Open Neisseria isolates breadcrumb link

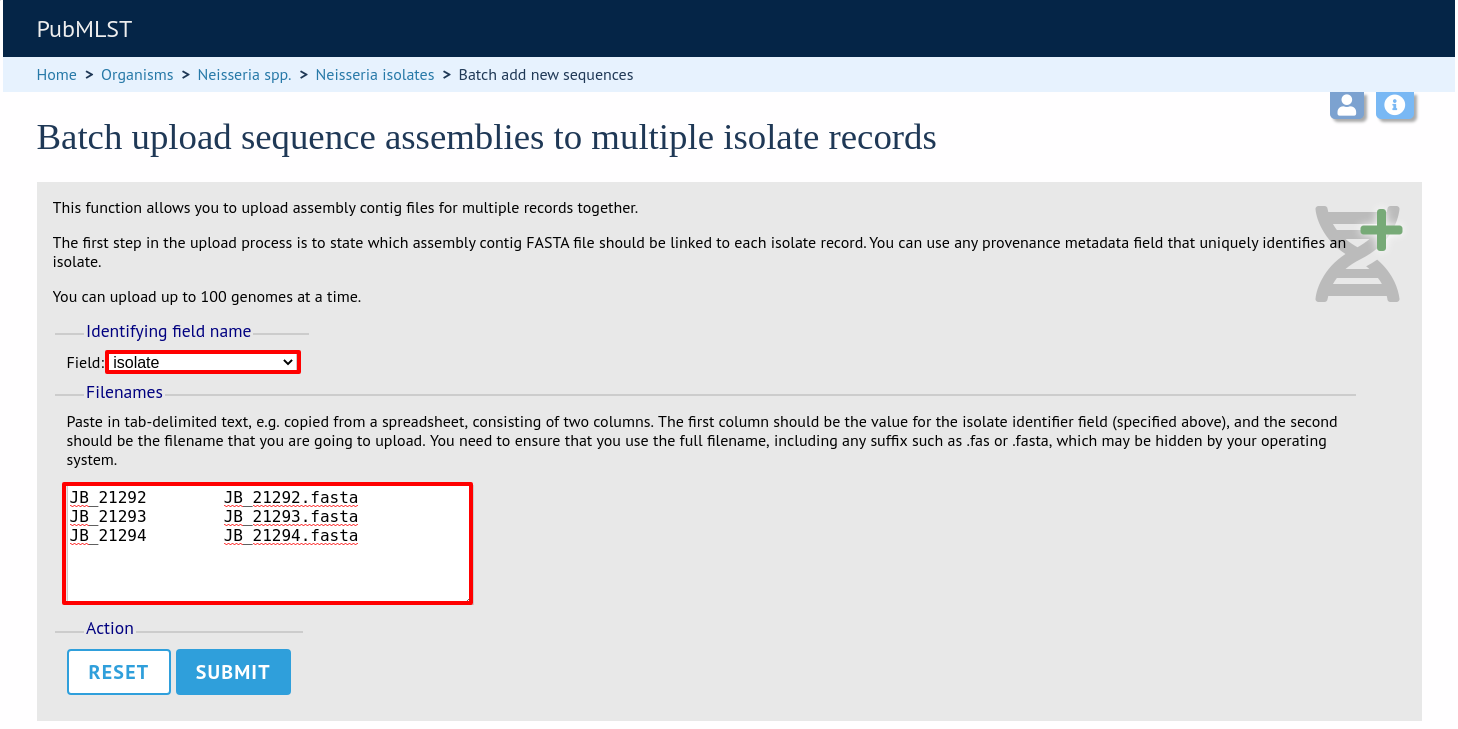[375, 75]
